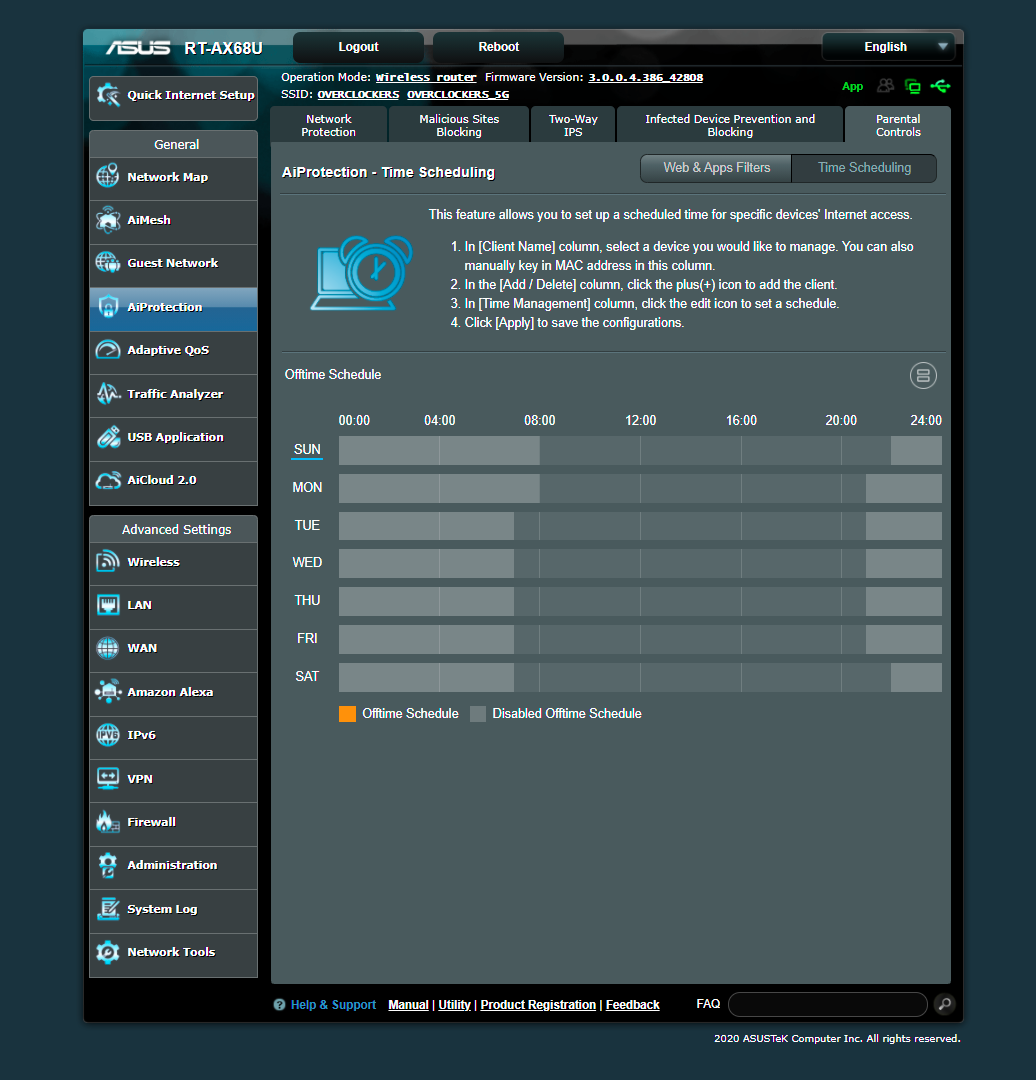Open Wireless advanced settings
1036x1080 pixels.
(x=173, y=563)
